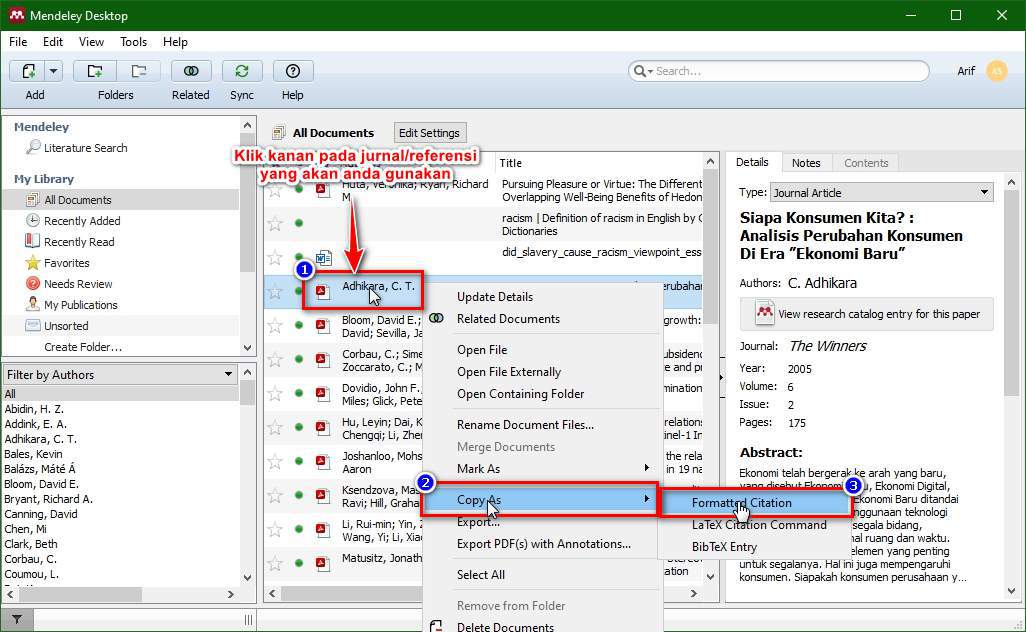Open PDF icon on Adhikara row
The height and width of the screenshot is (632, 1026).
[x=323, y=292]
